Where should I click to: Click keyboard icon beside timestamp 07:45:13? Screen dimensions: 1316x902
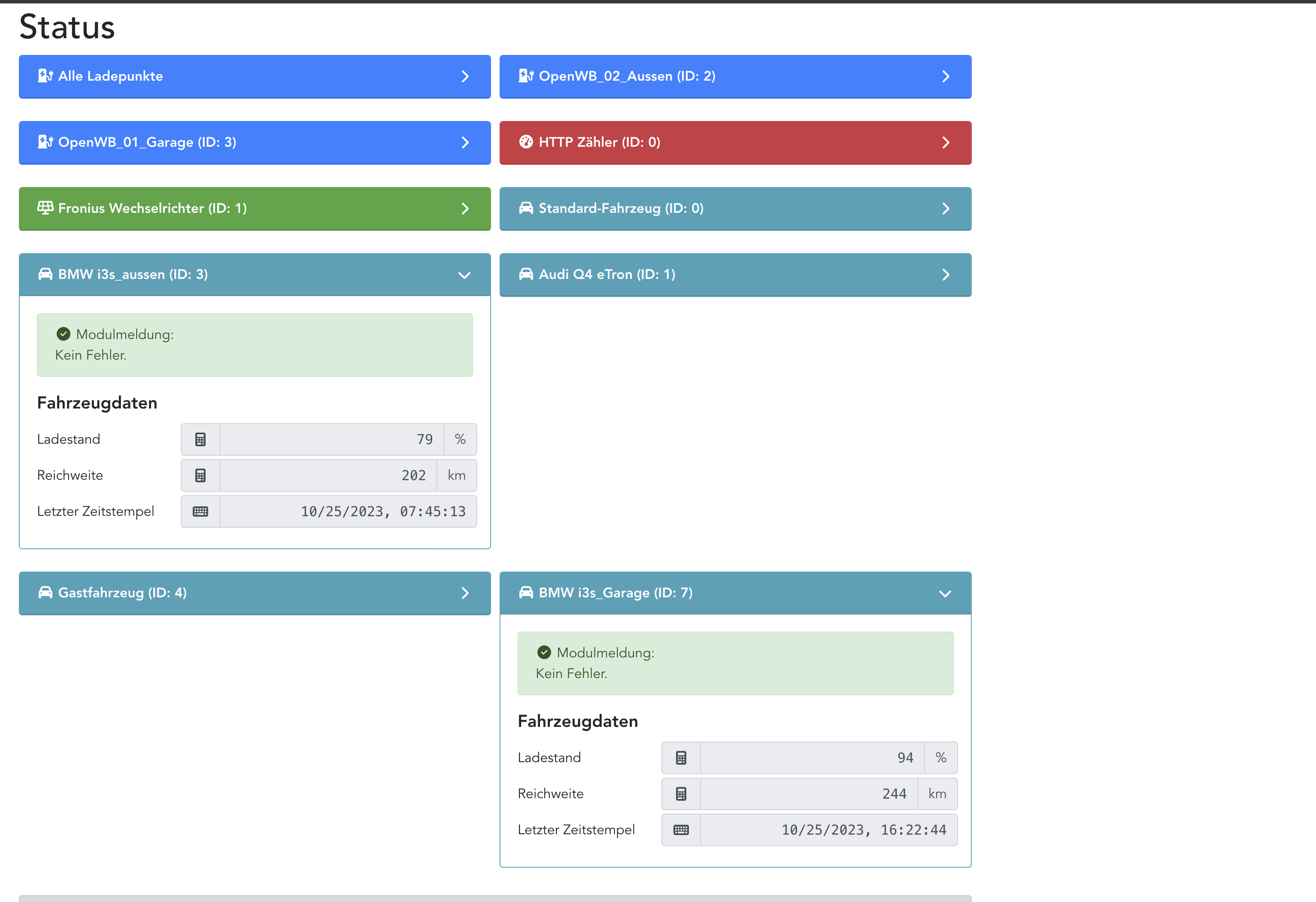click(200, 512)
